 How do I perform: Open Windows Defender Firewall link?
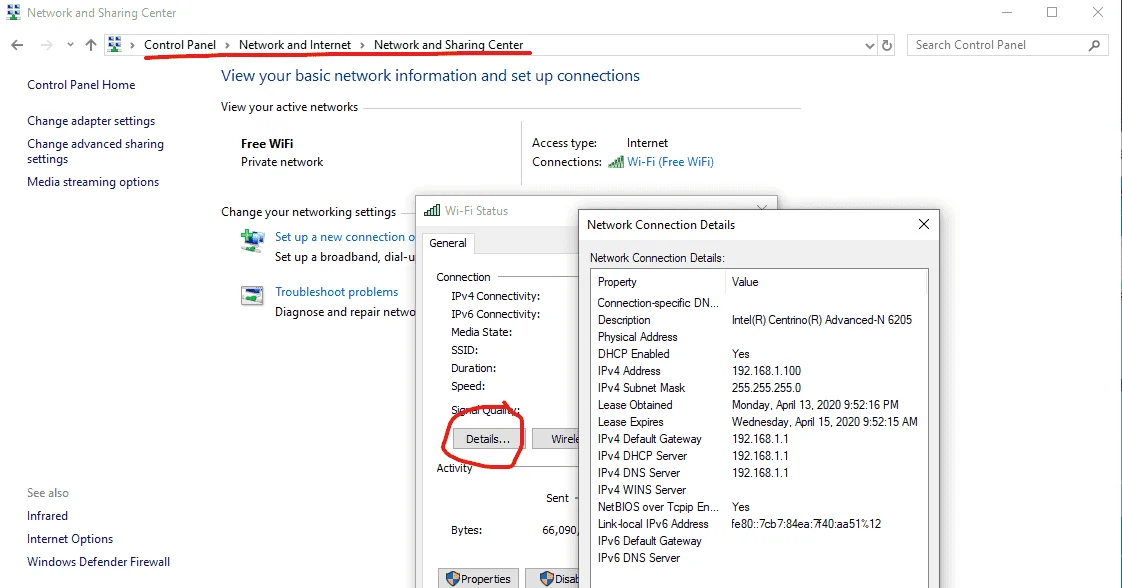(x=99, y=562)
